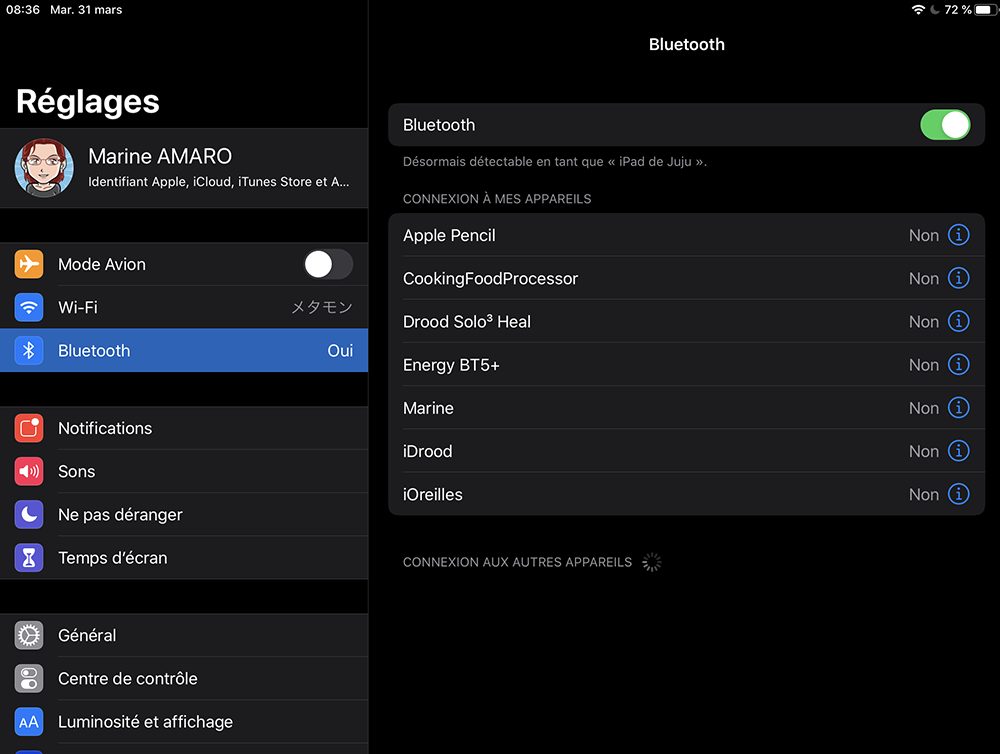Click the Ne pas déranger moon icon
Screen dimensions: 1000x754
pyautogui.click(x=28, y=514)
